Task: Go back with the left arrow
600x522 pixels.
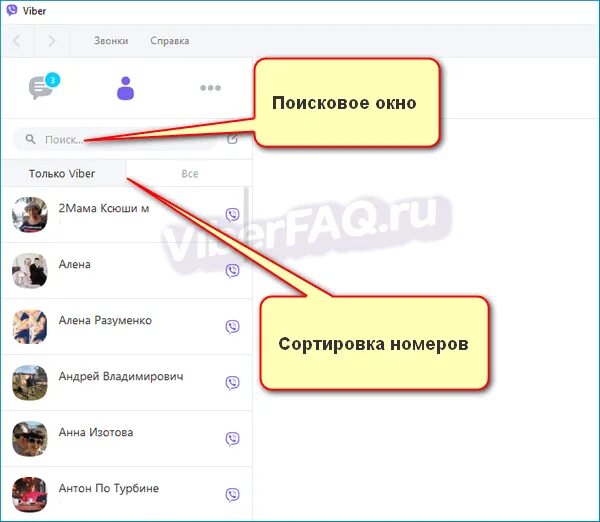Action: click(x=17, y=41)
